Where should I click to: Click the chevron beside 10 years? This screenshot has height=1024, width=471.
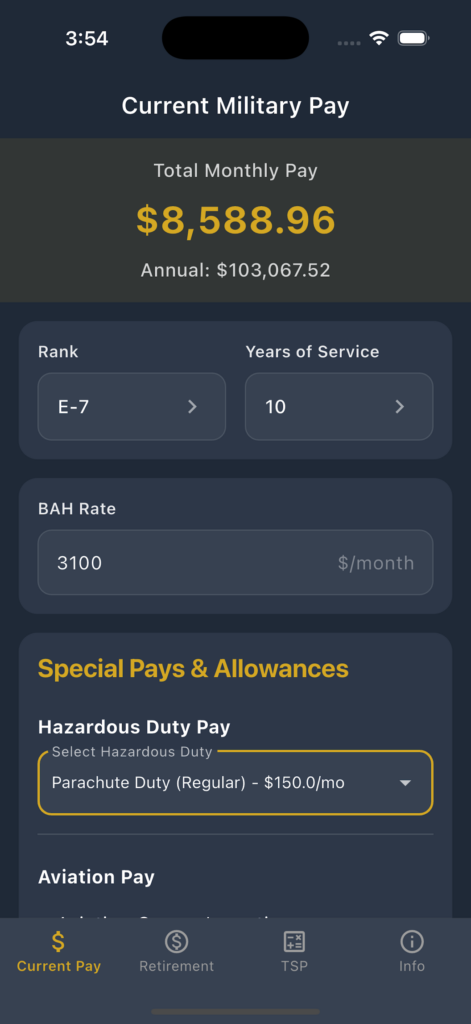tap(400, 407)
